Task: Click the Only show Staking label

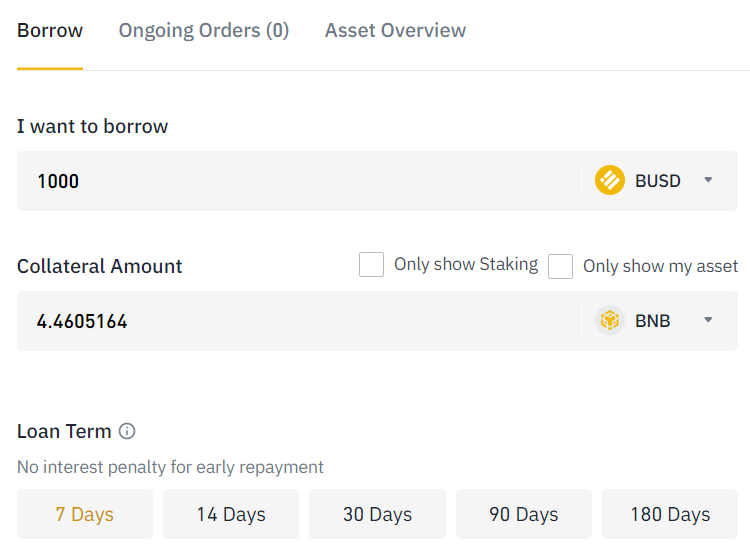Action: 466,265
